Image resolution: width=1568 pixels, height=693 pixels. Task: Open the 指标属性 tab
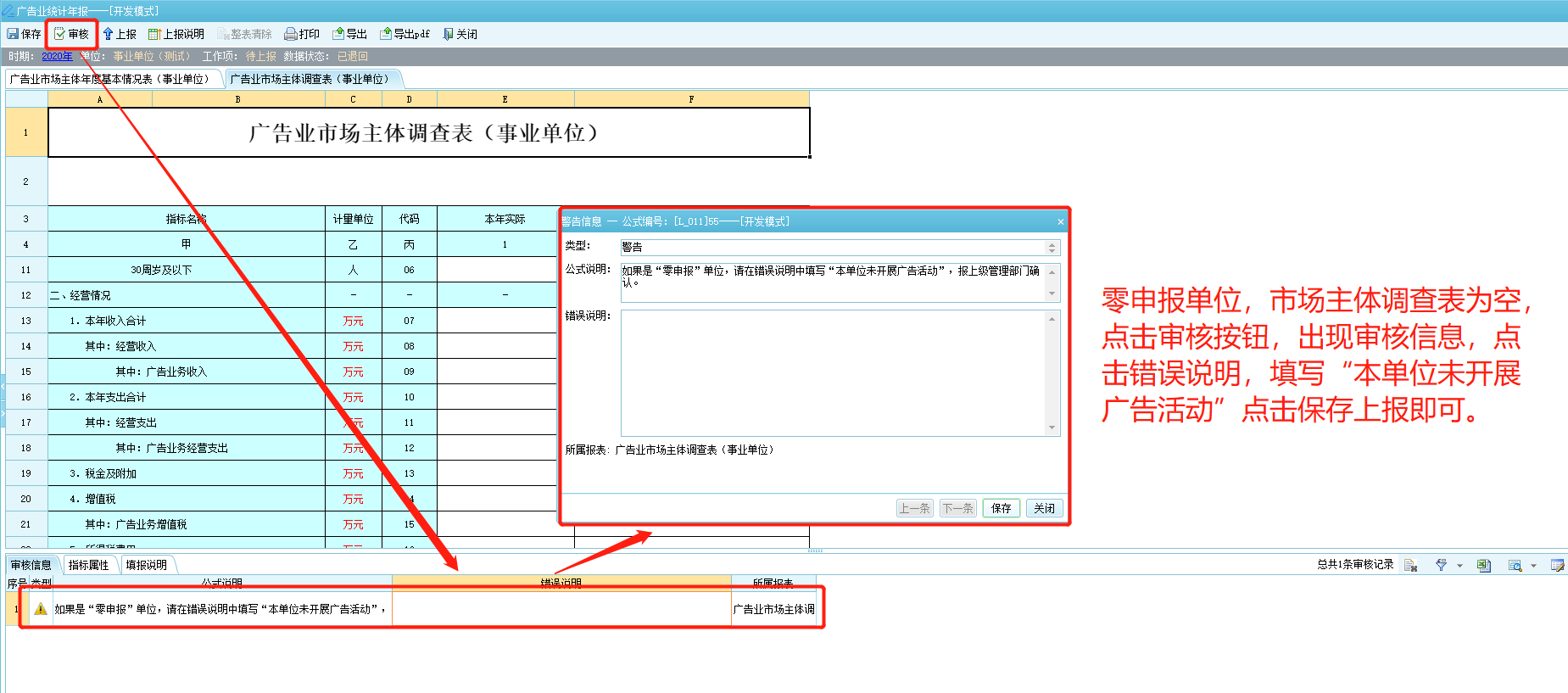click(x=88, y=565)
